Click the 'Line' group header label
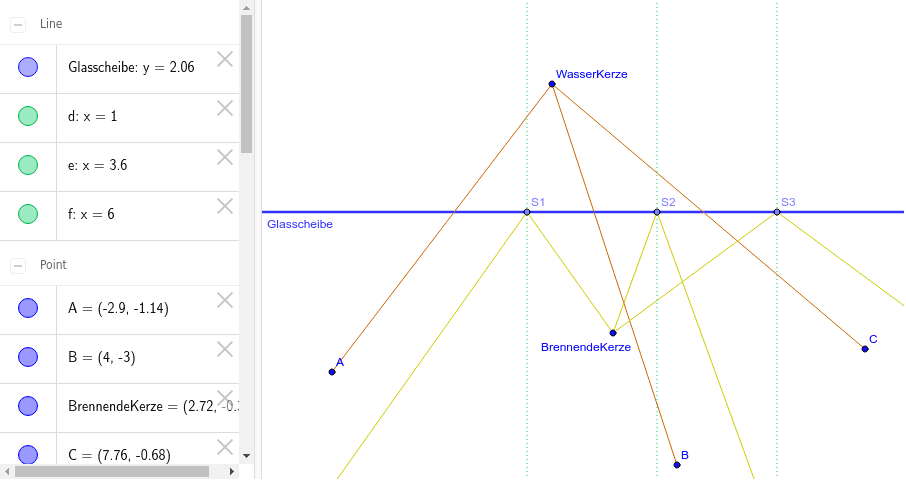Viewport: 906px width, 481px height. click(51, 24)
